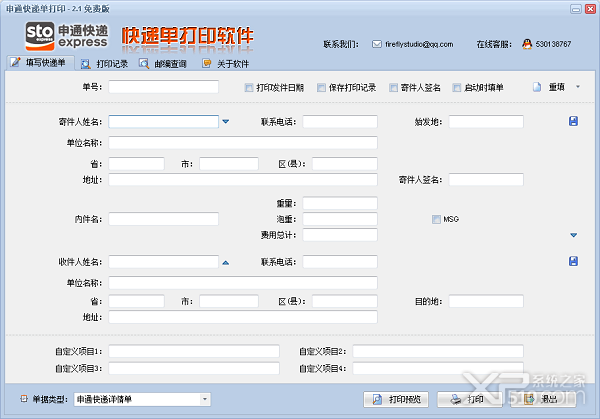Click the up arrow beside 收件人姓名
The width and height of the screenshot is (600, 419).
(226, 262)
